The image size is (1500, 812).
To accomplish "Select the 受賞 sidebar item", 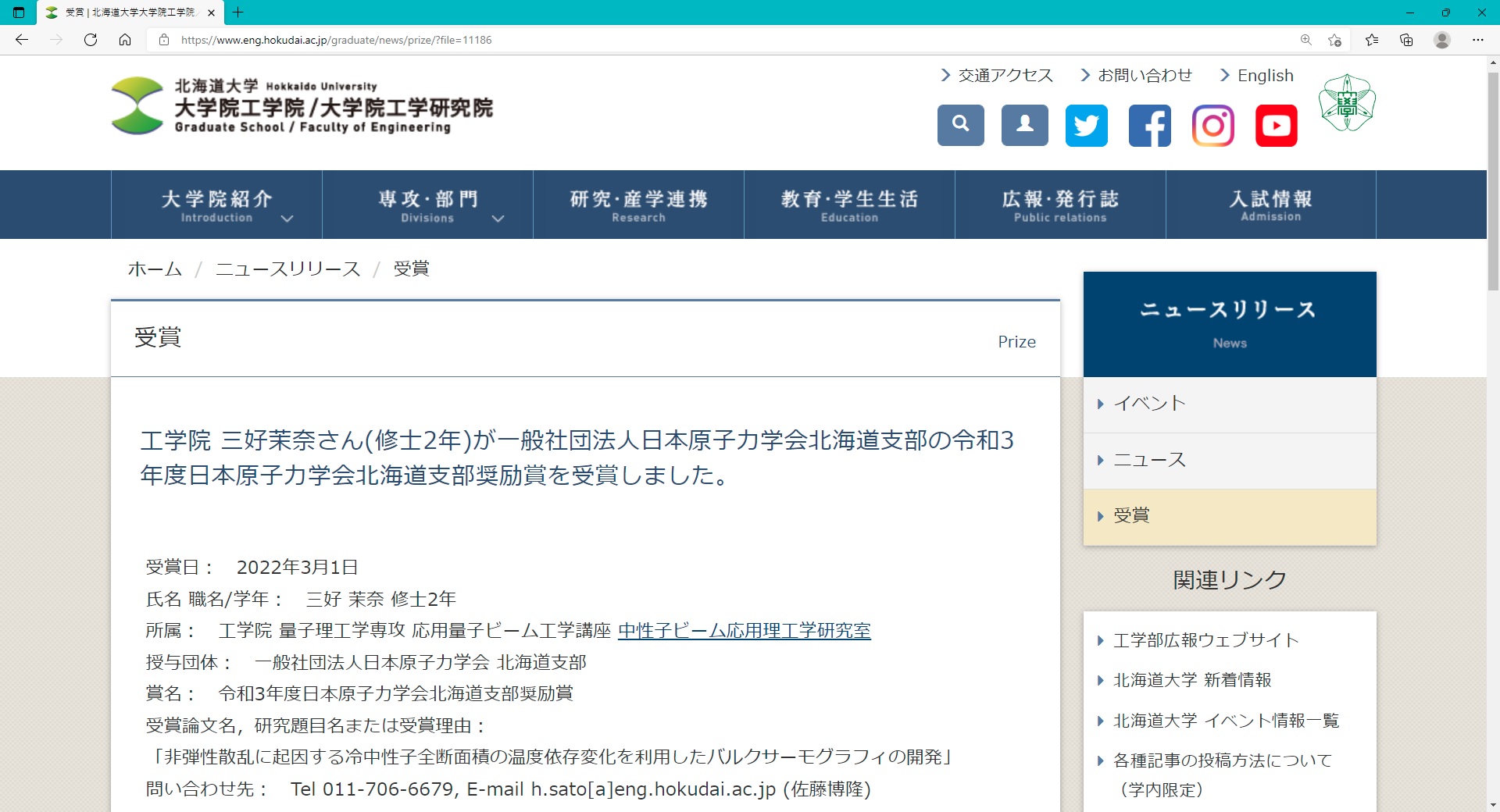I will point(1230,516).
